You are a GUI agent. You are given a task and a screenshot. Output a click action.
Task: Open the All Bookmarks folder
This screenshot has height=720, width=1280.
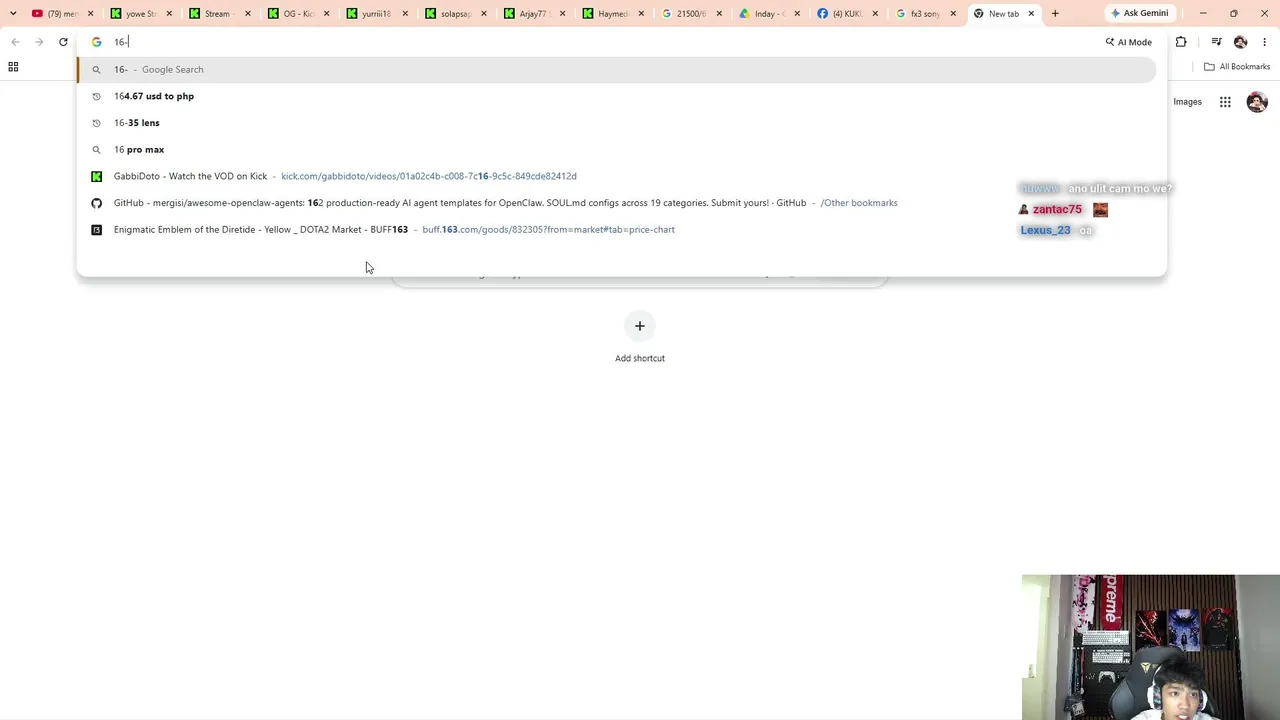1237,67
